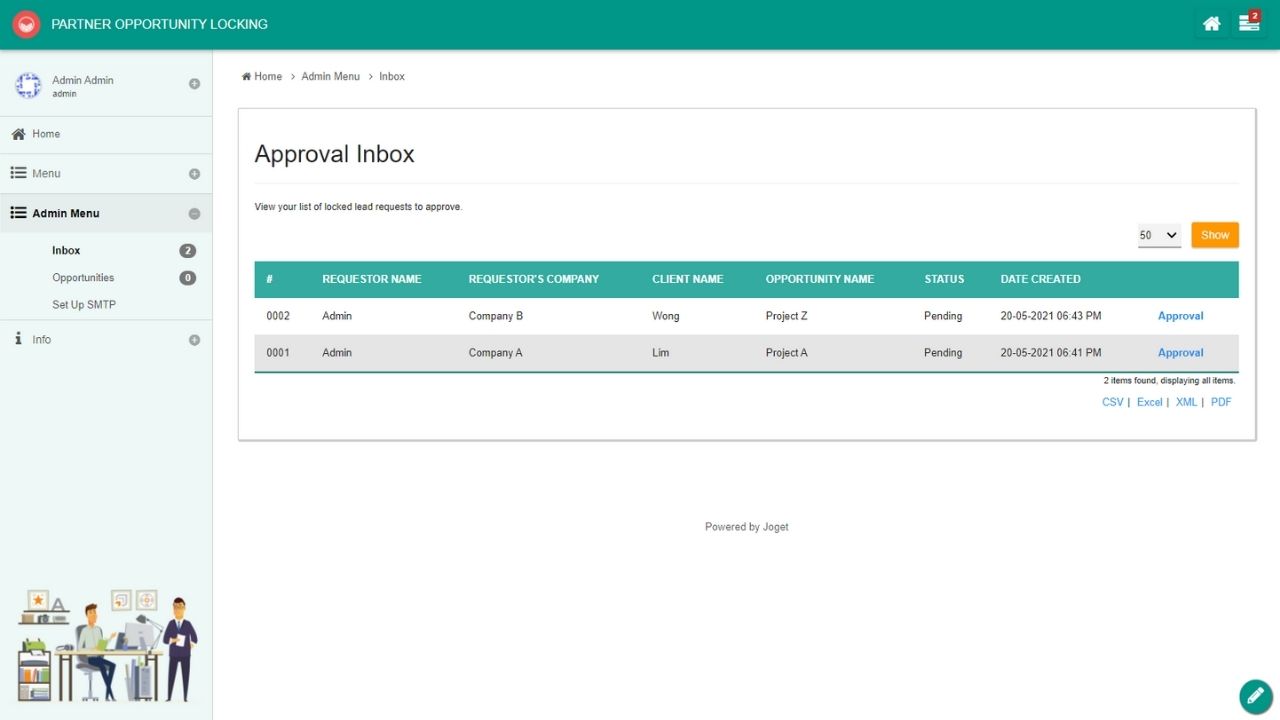Export the list as CSV
The image size is (1280, 720).
tap(1112, 402)
